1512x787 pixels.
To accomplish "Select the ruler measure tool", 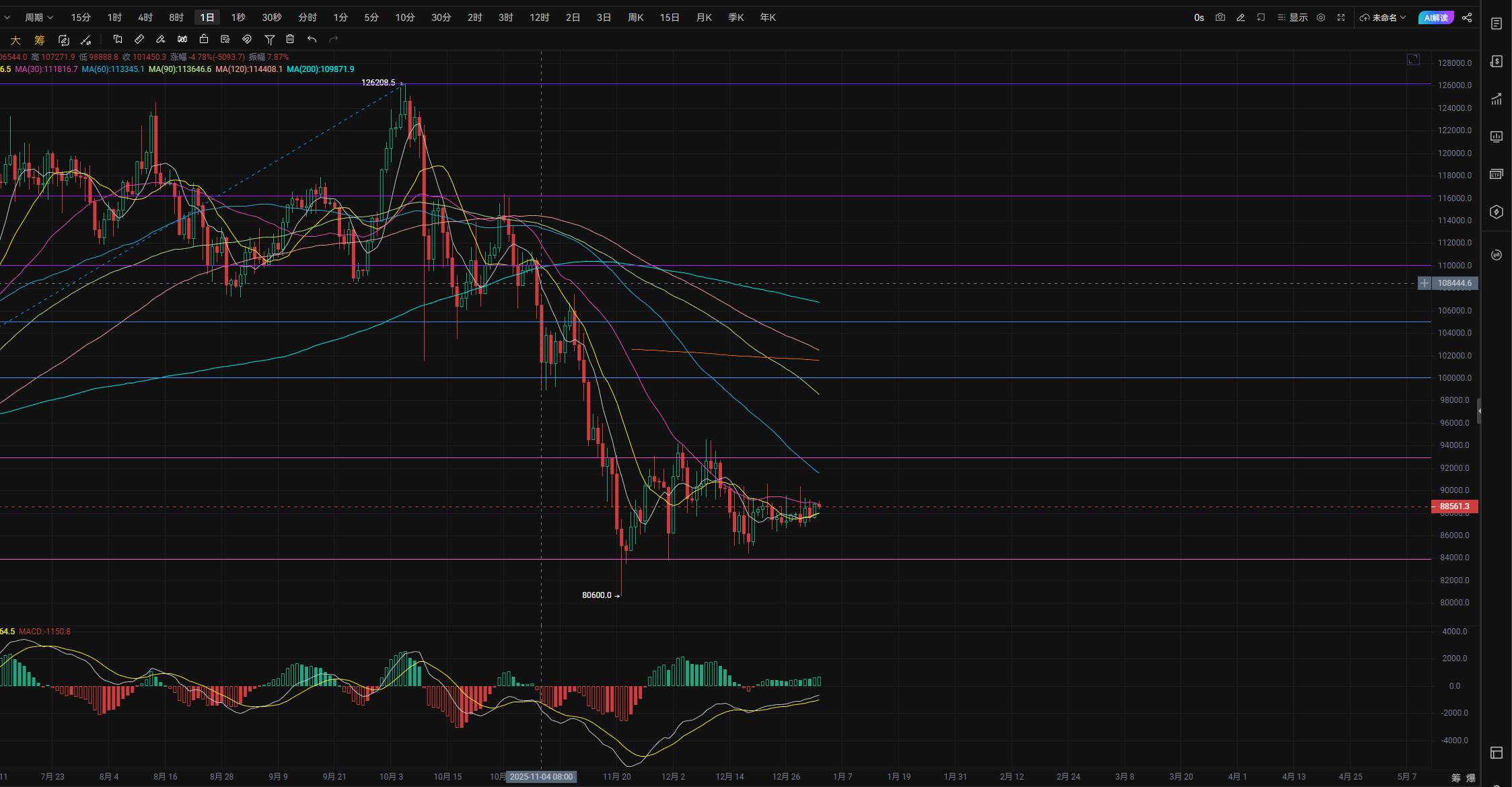I will coord(139,40).
